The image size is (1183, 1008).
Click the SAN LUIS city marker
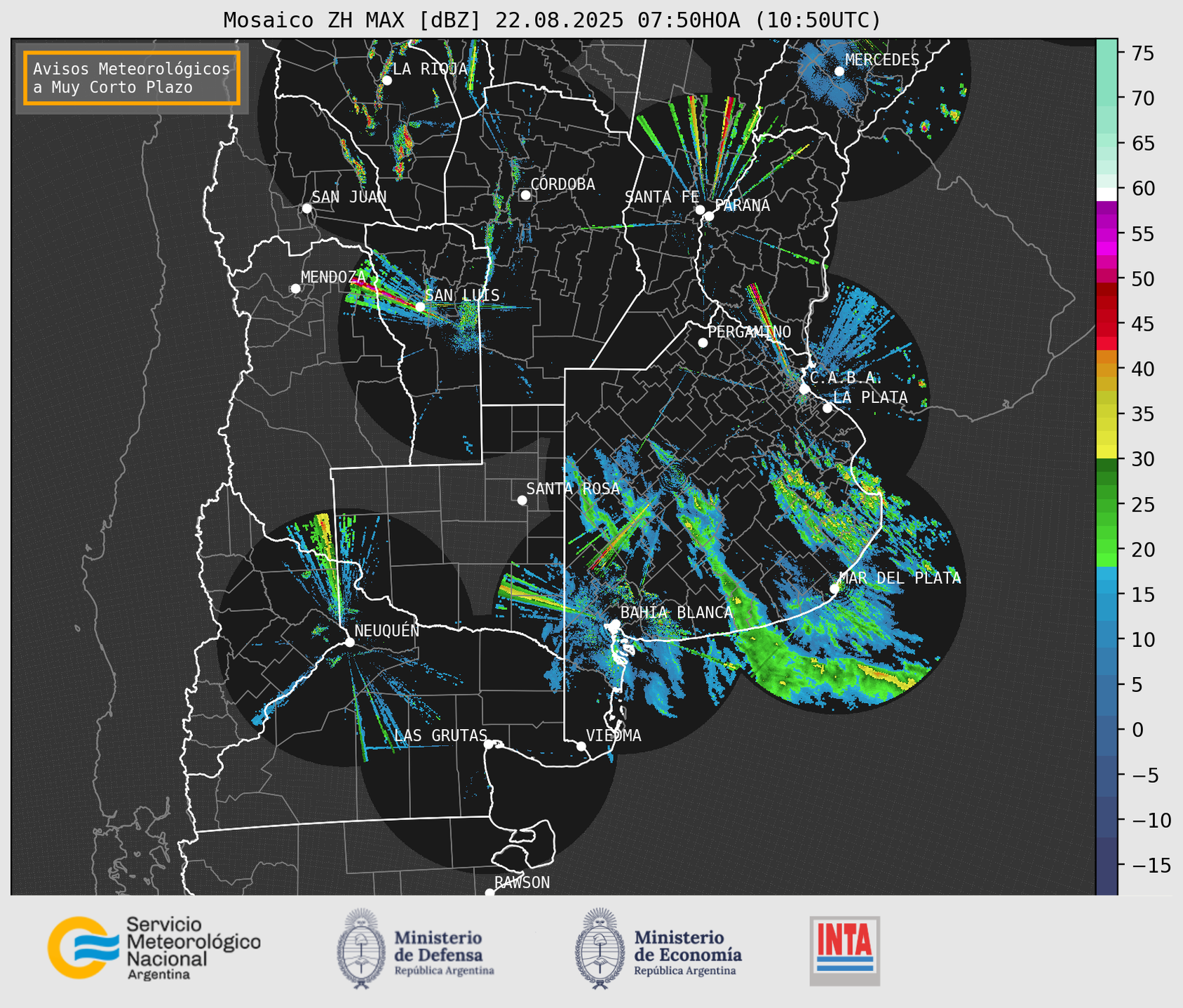[x=420, y=306]
